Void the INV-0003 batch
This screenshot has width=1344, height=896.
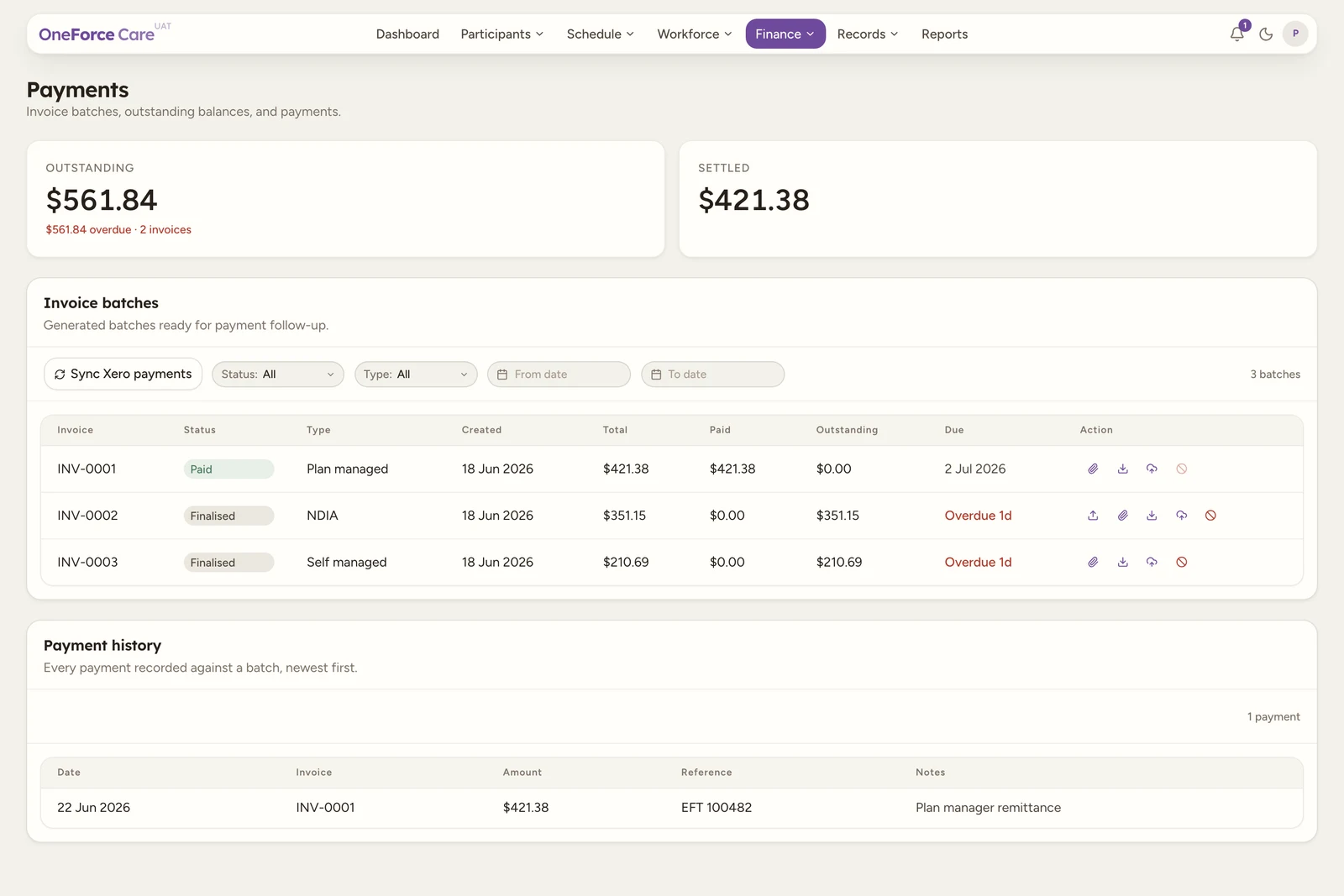(1181, 562)
